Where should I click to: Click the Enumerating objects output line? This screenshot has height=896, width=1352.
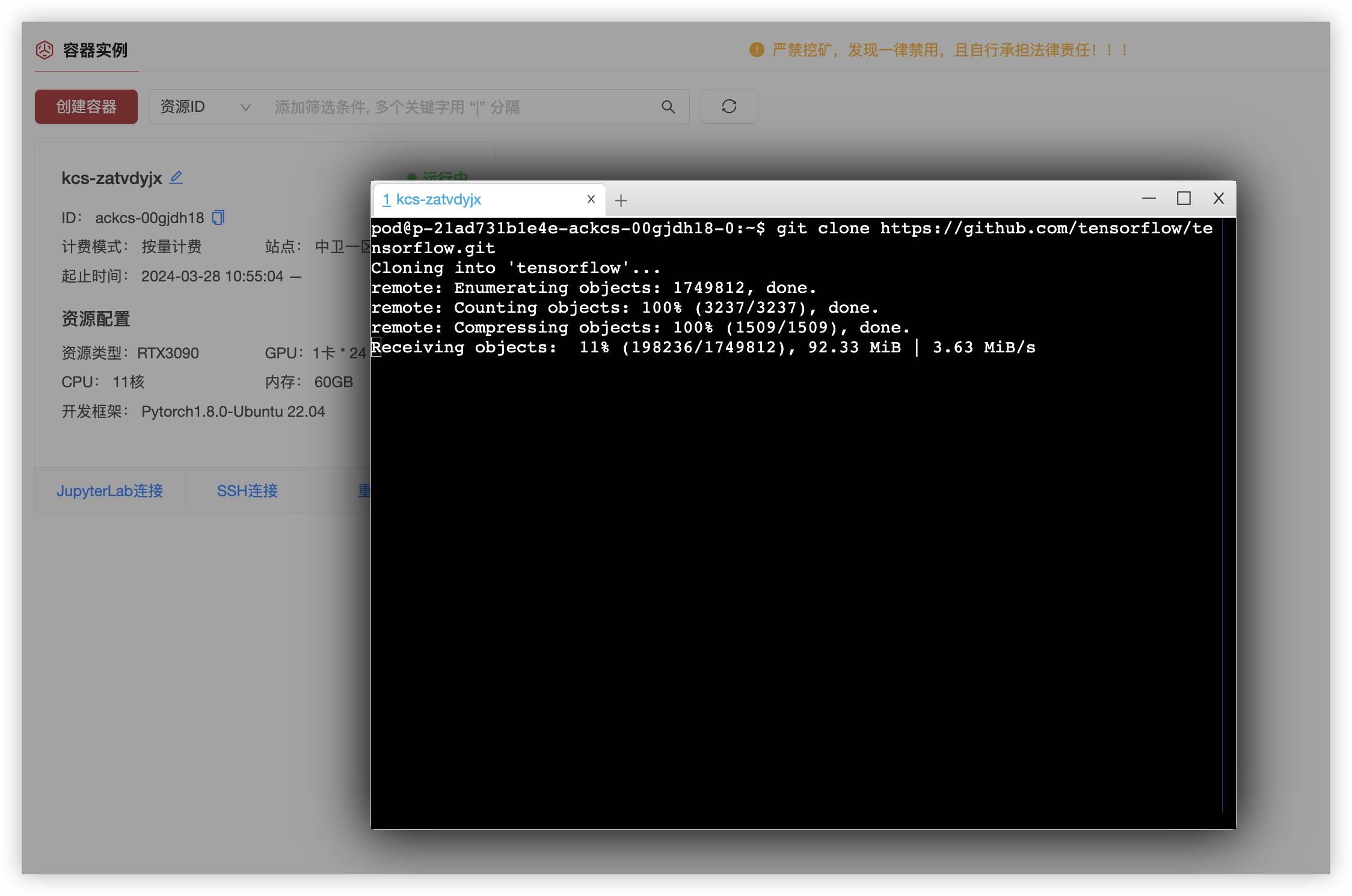point(594,287)
